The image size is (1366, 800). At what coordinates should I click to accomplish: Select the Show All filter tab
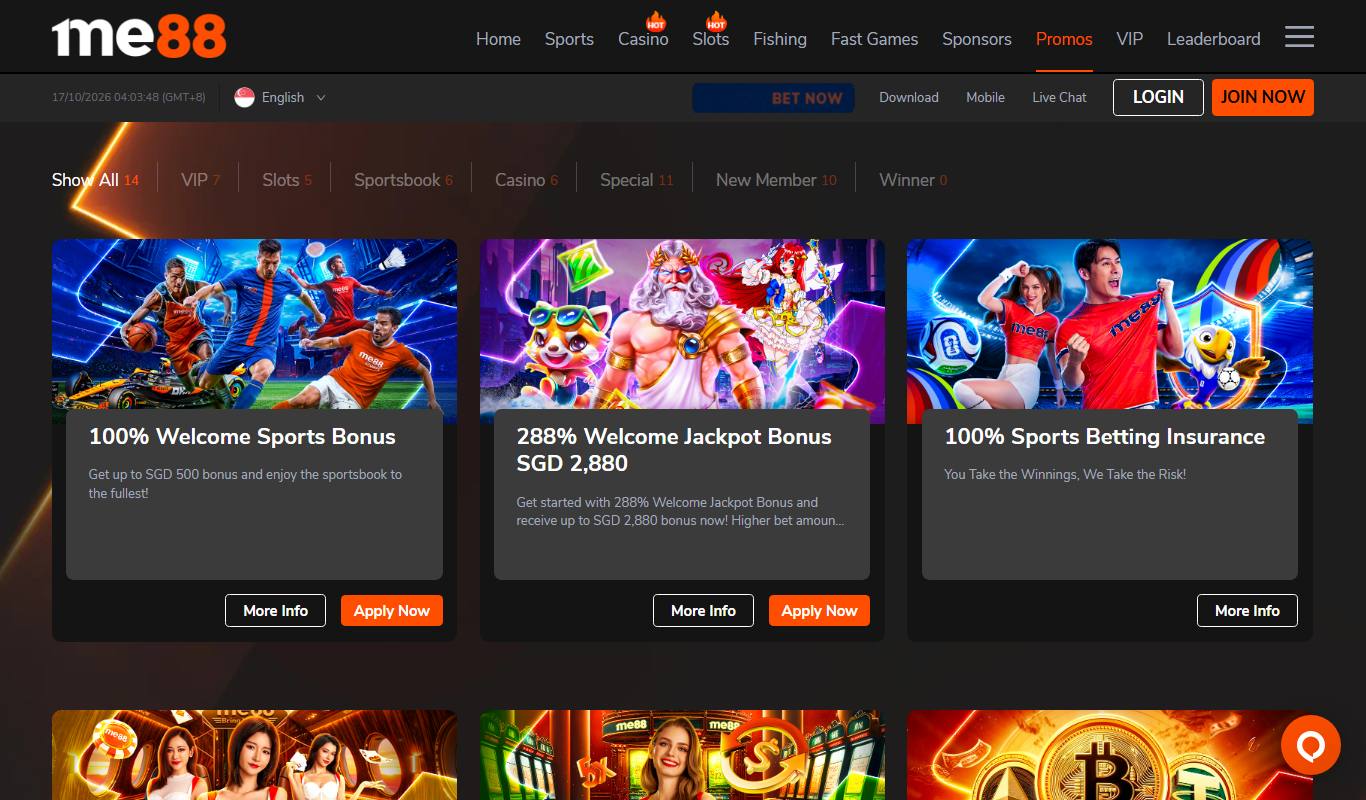coord(96,180)
